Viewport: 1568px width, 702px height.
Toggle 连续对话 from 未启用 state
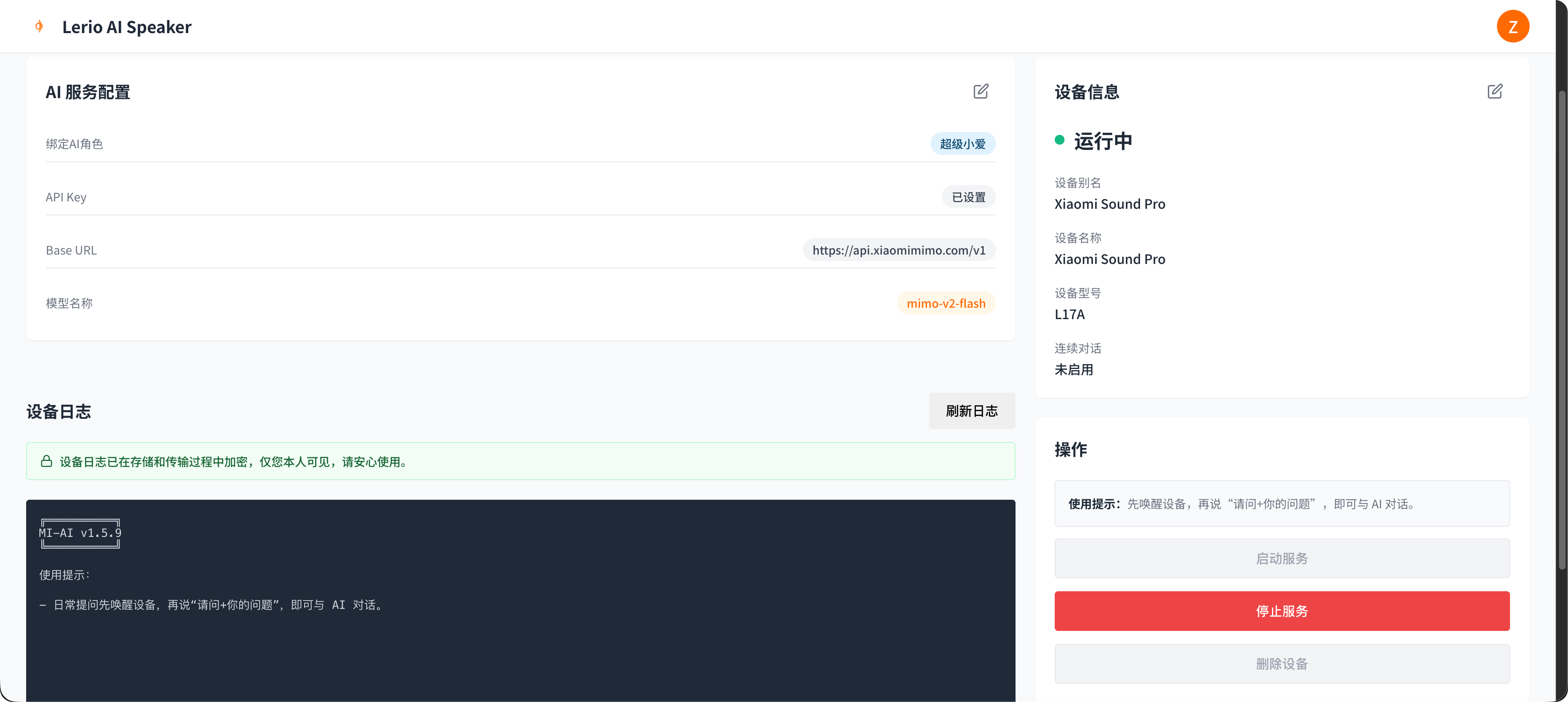coord(1074,370)
